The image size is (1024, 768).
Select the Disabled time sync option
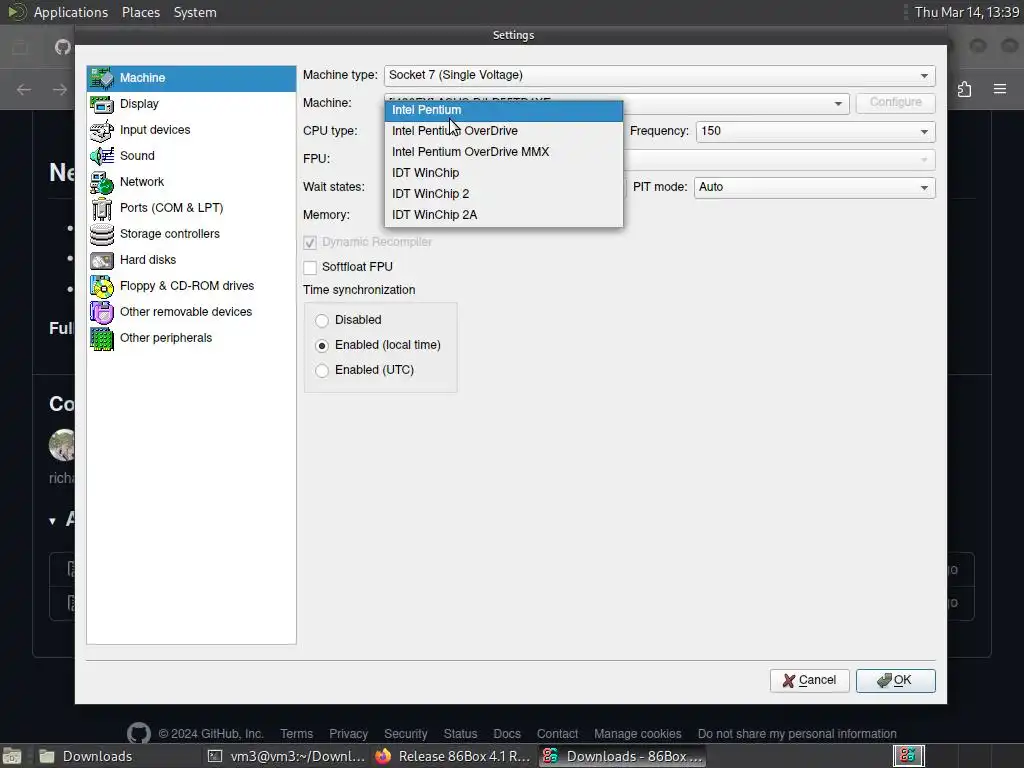pos(322,320)
